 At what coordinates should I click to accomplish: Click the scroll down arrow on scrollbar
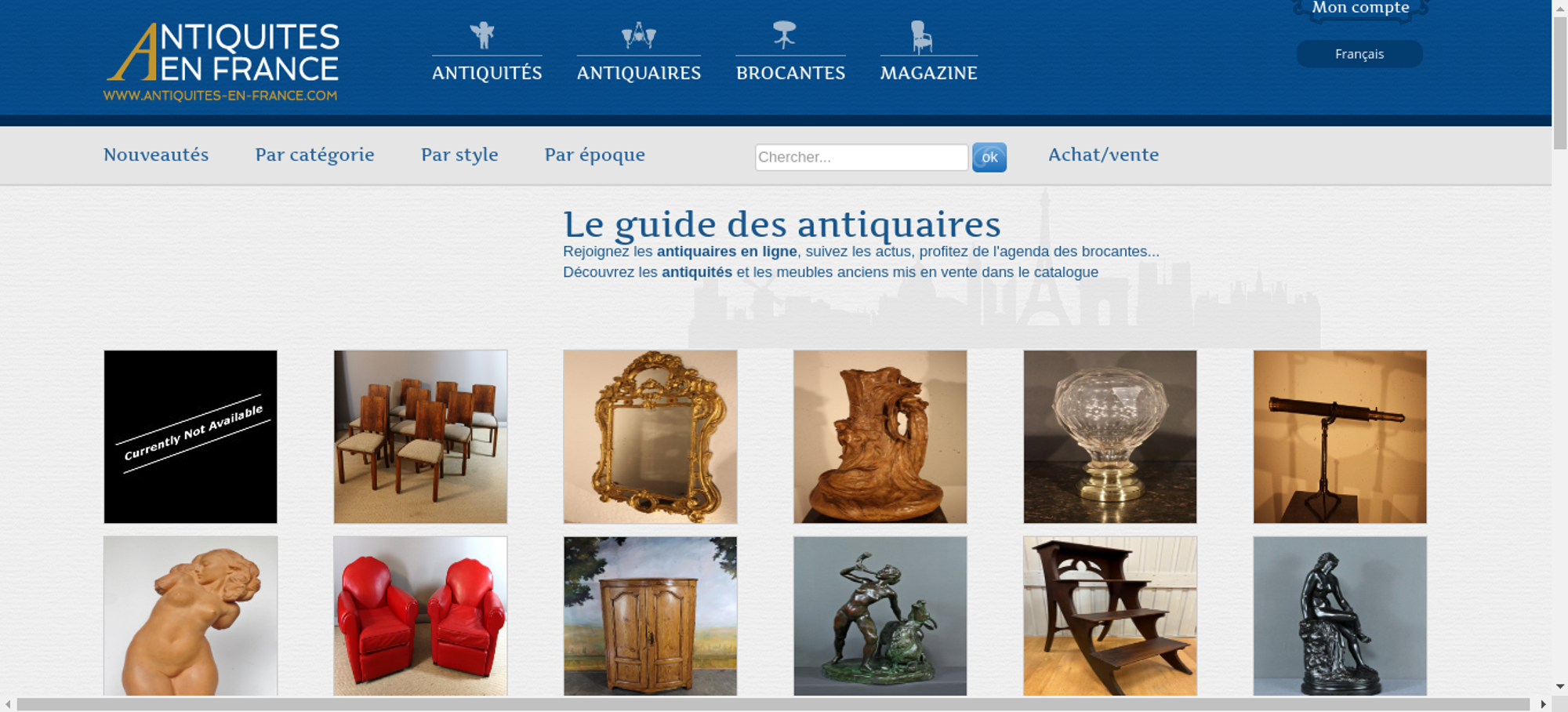pos(1560,686)
